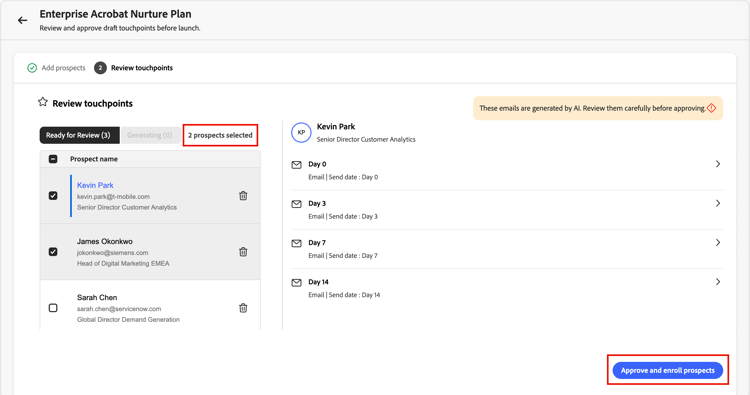Viewport: 750px width, 395px height.
Task: Click the envelope icon for Day 3
Action: pos(297,204)
